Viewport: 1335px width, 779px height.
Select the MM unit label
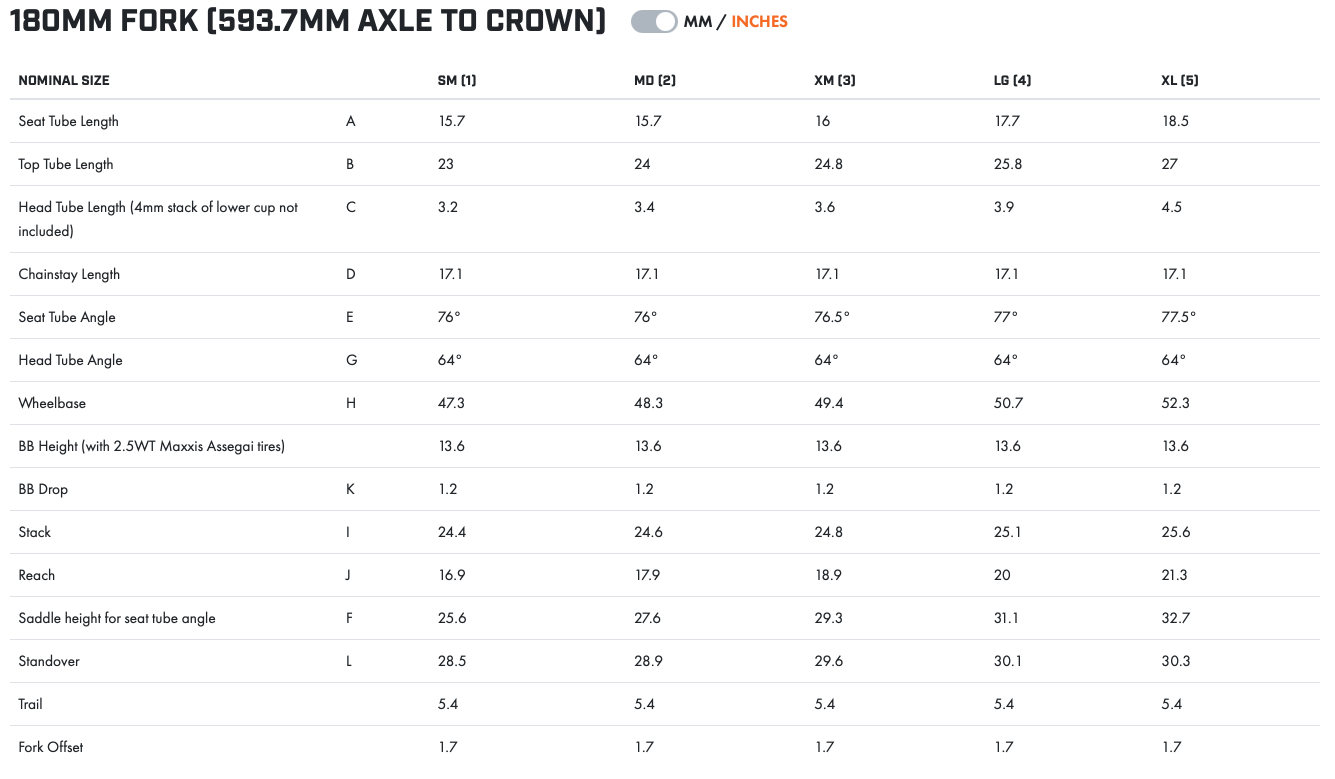point(697,22)
